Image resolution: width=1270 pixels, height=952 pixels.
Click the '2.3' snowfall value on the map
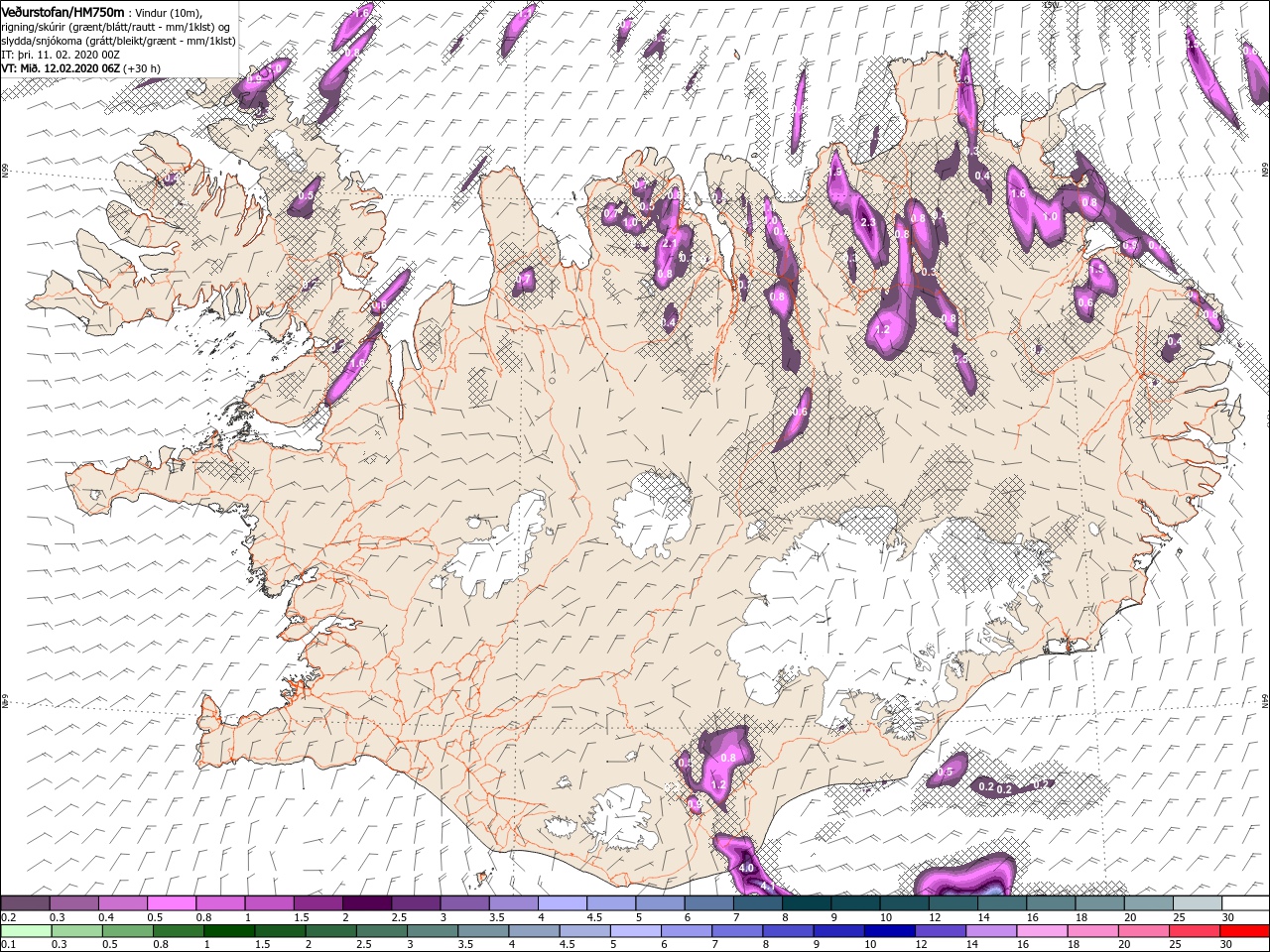click(x=868, y=222)
